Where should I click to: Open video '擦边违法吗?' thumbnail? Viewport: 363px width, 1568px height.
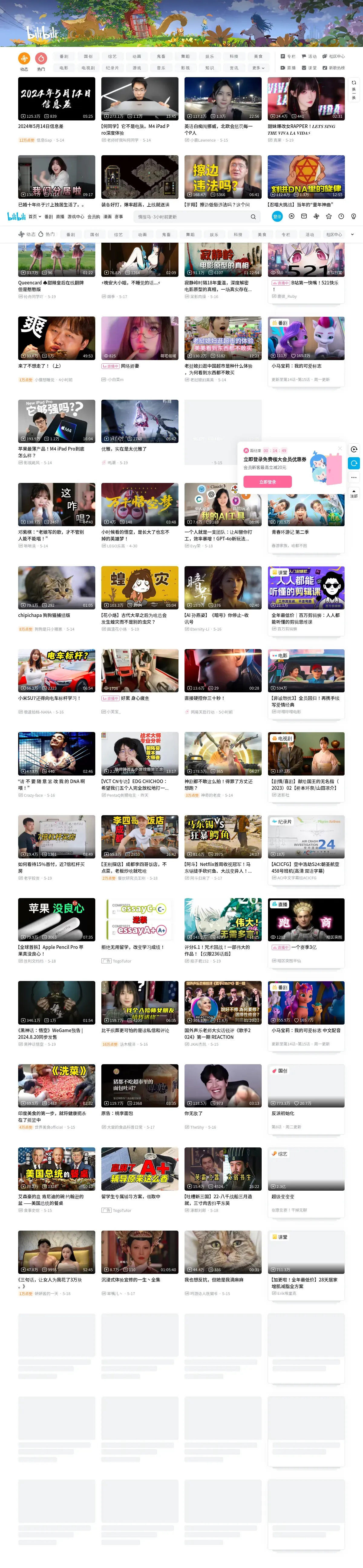coord(223,176)
